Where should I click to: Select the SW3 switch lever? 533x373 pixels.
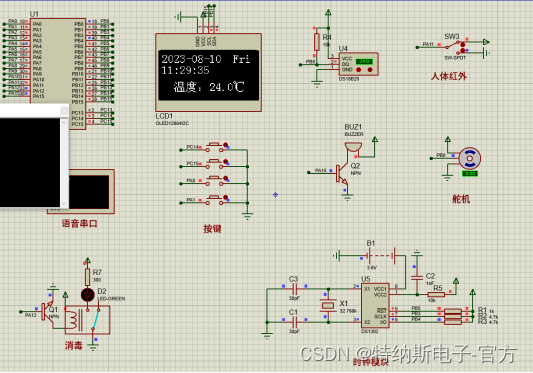(452, 45)
